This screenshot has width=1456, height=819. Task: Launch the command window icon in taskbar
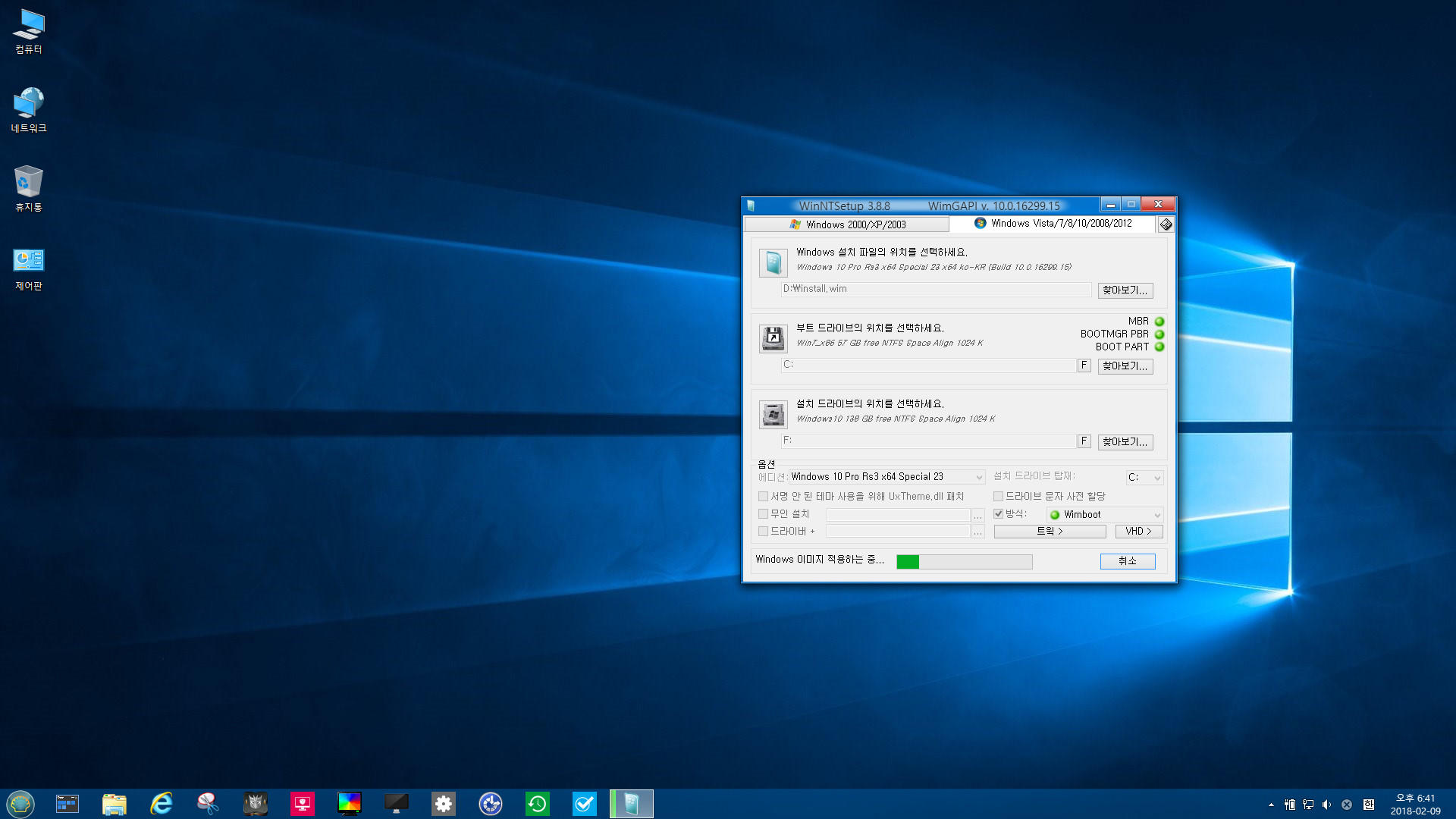pos(67,804)
